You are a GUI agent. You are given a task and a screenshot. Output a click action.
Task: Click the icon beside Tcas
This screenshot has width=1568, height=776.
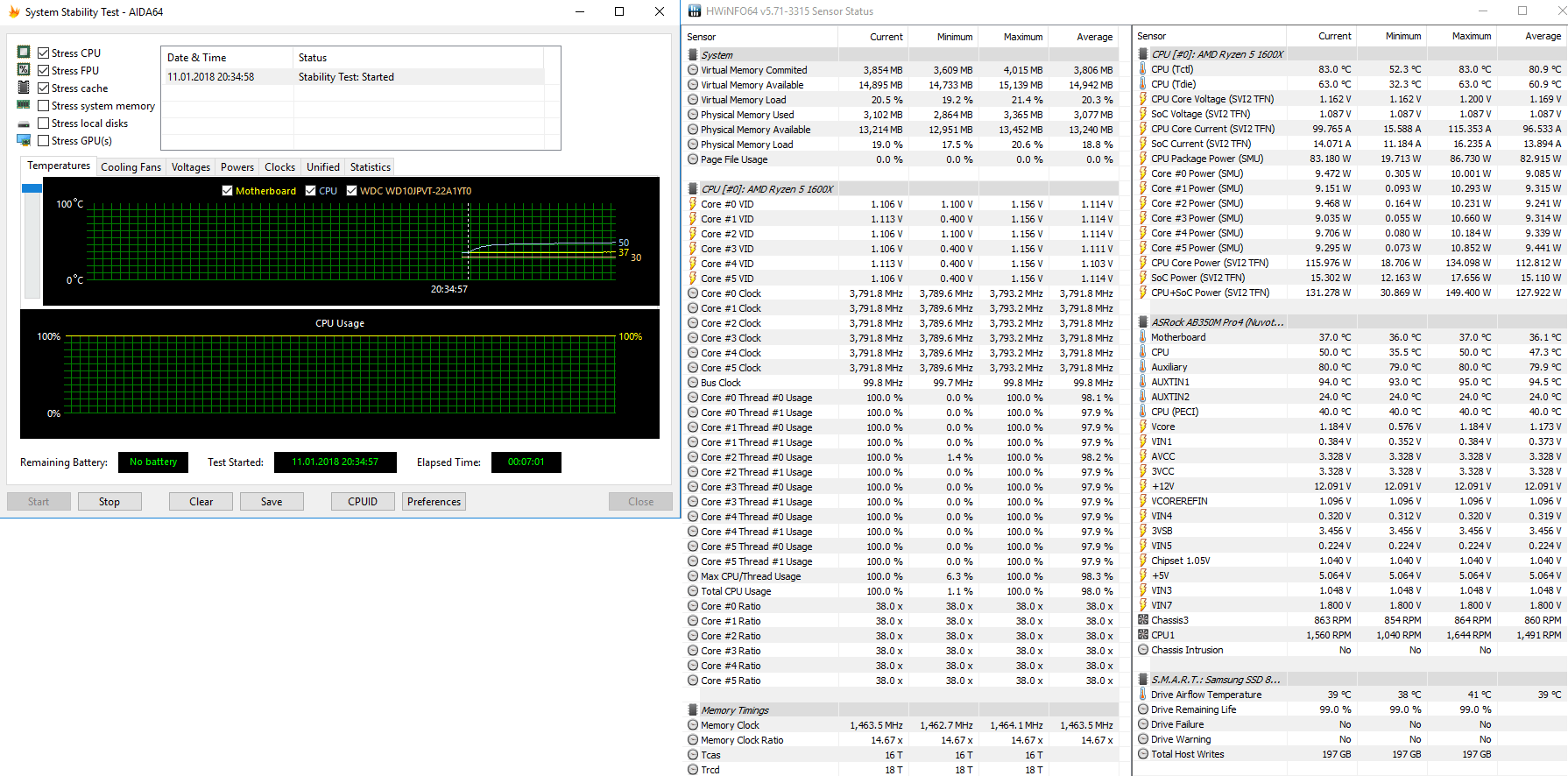[x=693, y=755]
